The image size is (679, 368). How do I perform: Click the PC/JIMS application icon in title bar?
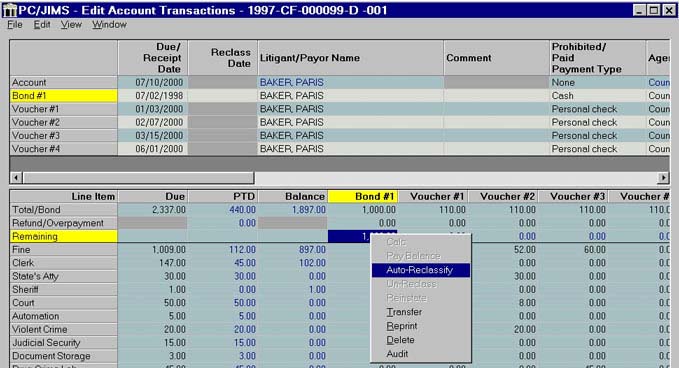click(x=10, y=10)
